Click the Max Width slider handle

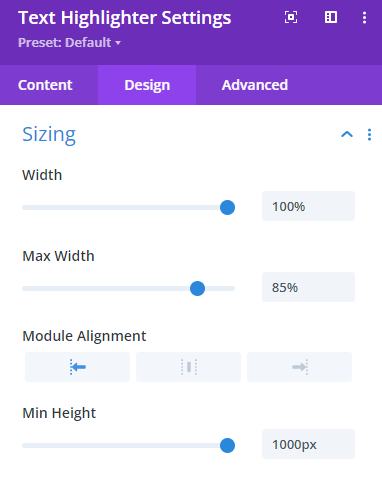click(197, 288)
